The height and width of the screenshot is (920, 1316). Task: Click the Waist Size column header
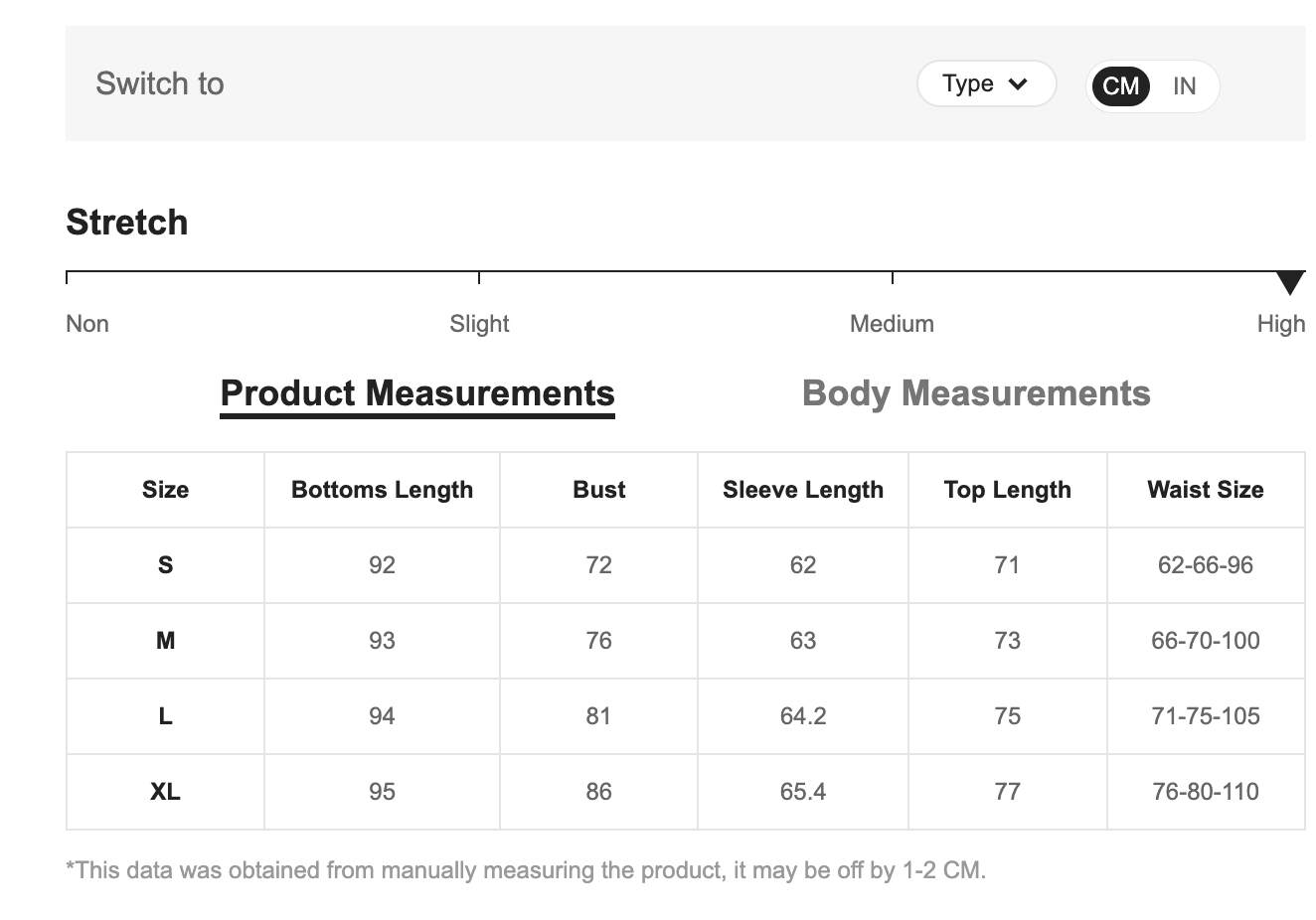pyautogui.click(x=1205, y=490)
